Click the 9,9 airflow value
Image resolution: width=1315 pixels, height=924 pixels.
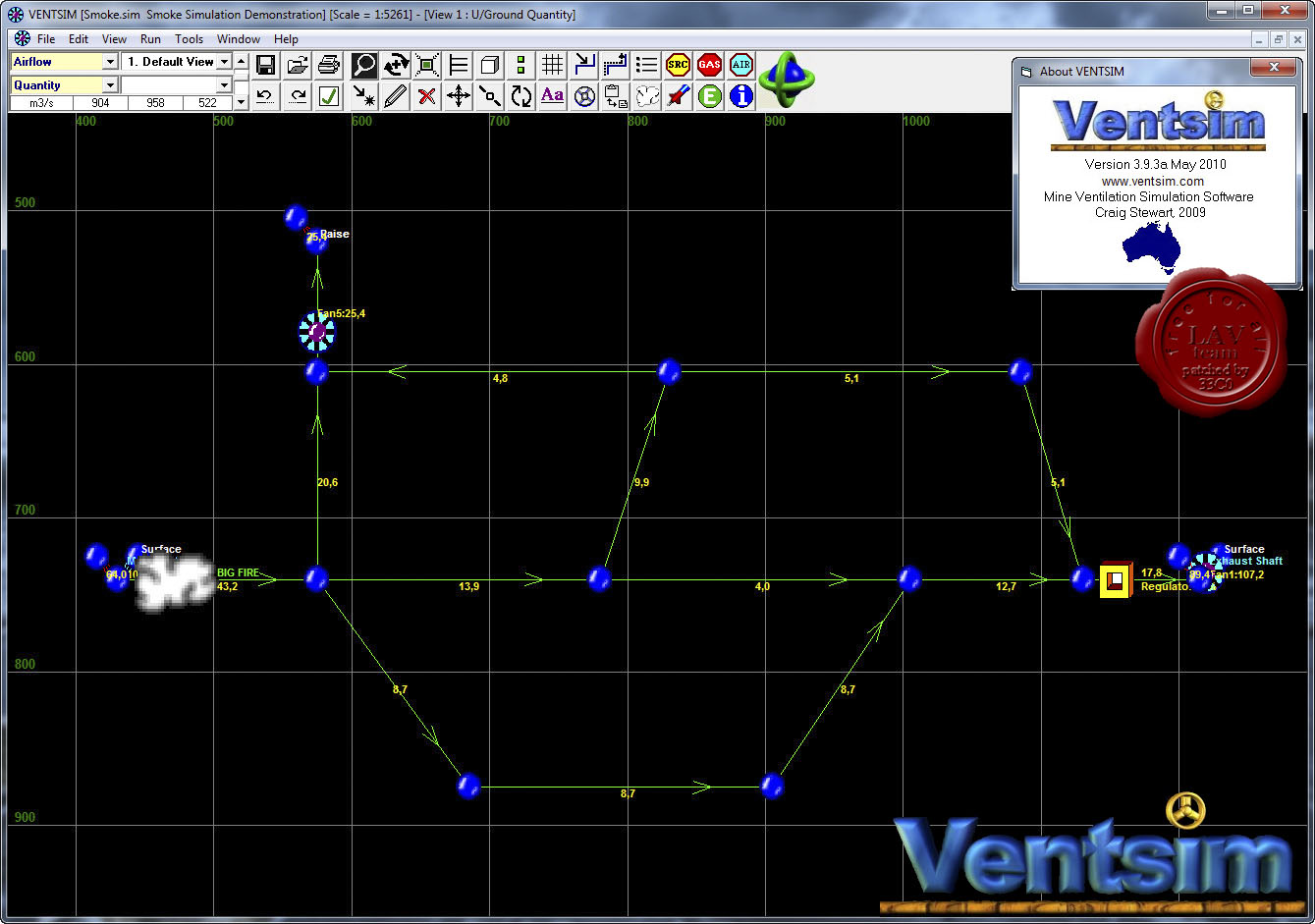(641, 482)
